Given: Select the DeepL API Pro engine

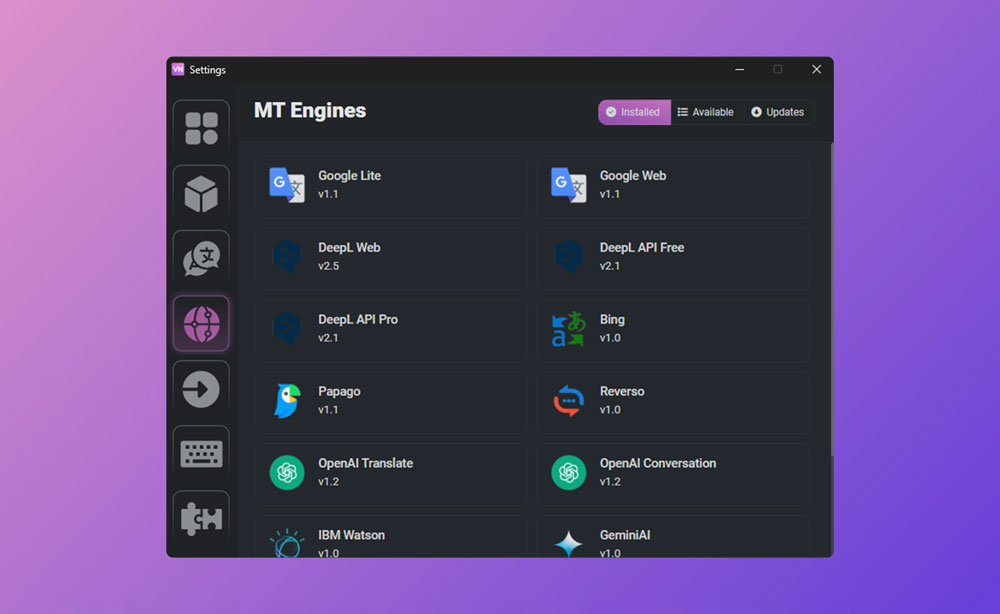Looking at the screenshot, I should click(391, 330).
